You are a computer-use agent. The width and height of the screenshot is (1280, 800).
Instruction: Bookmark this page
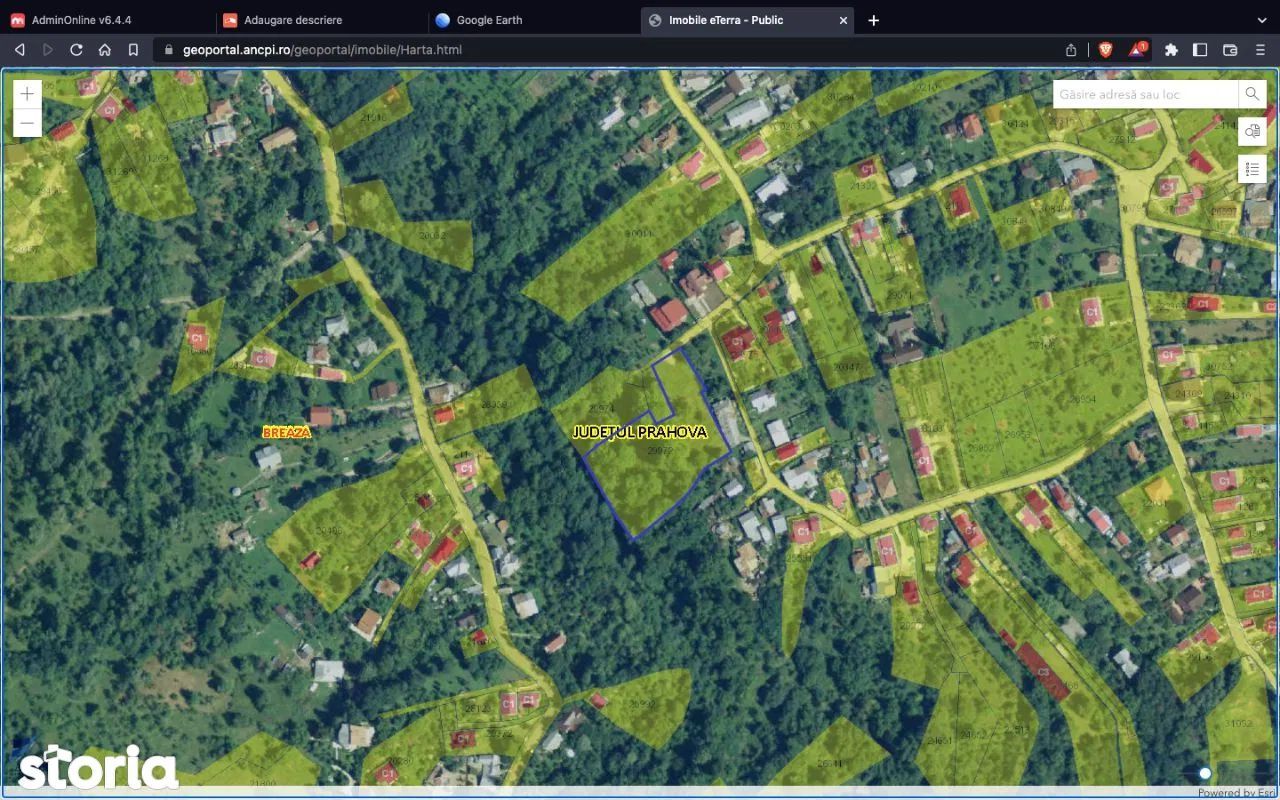(x=133, y=49)
